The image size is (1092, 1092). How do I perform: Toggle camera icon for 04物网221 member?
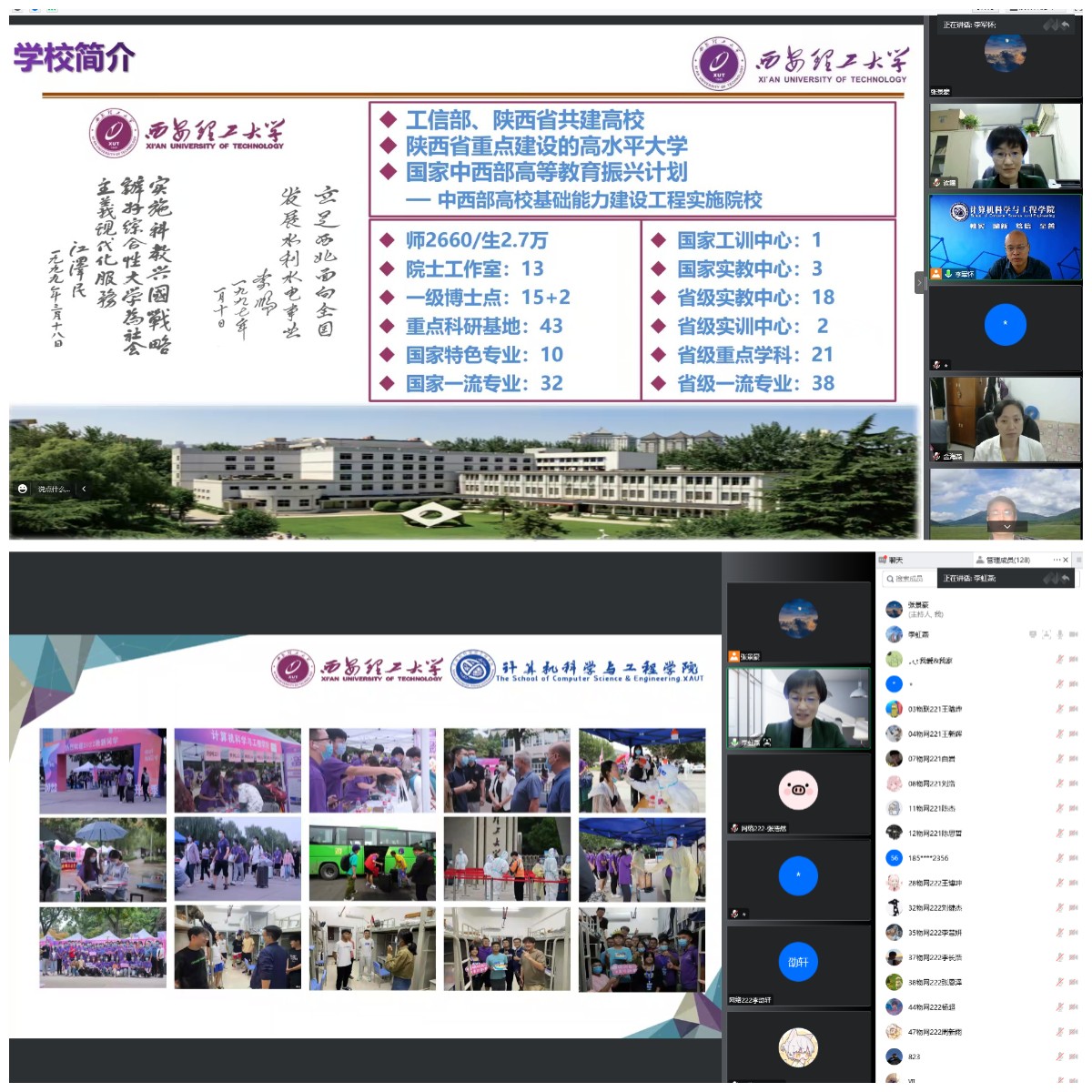[x=1074, y=733]
